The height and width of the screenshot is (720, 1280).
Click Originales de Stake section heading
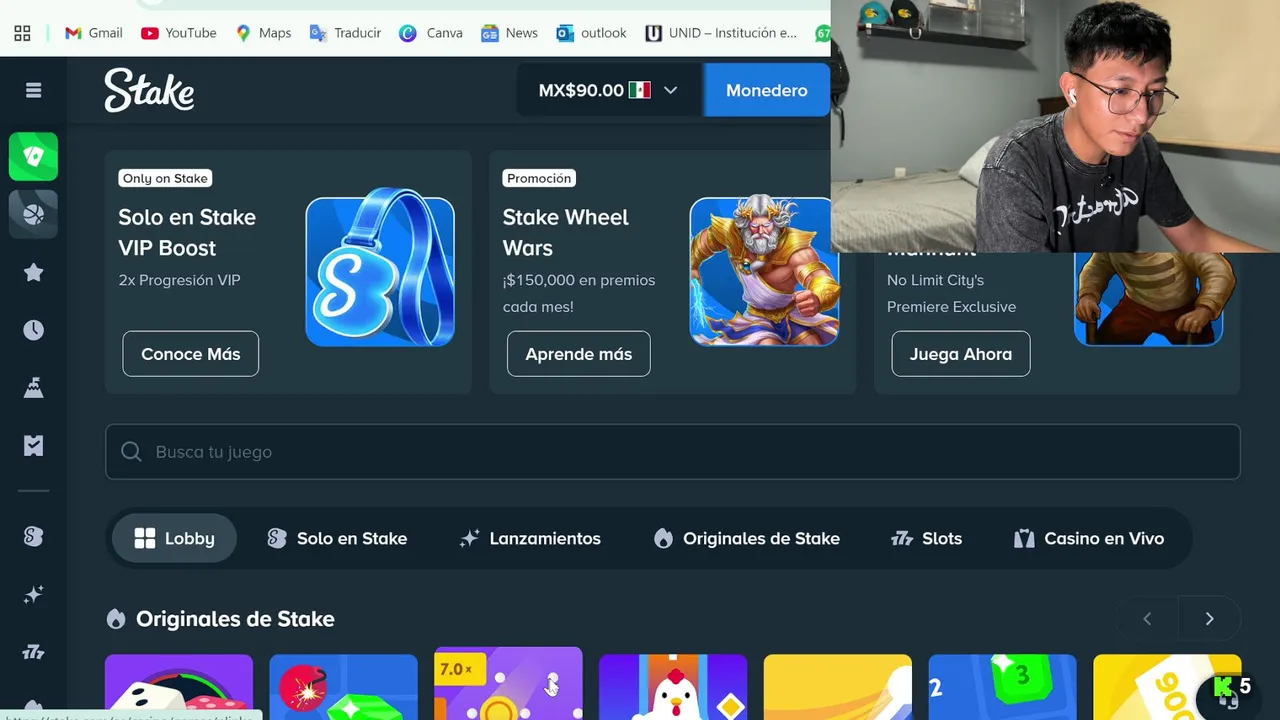235,619
